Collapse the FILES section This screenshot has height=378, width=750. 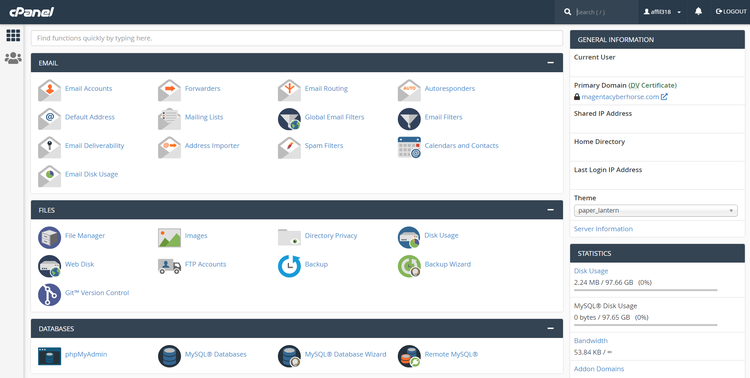pos(551,210)
